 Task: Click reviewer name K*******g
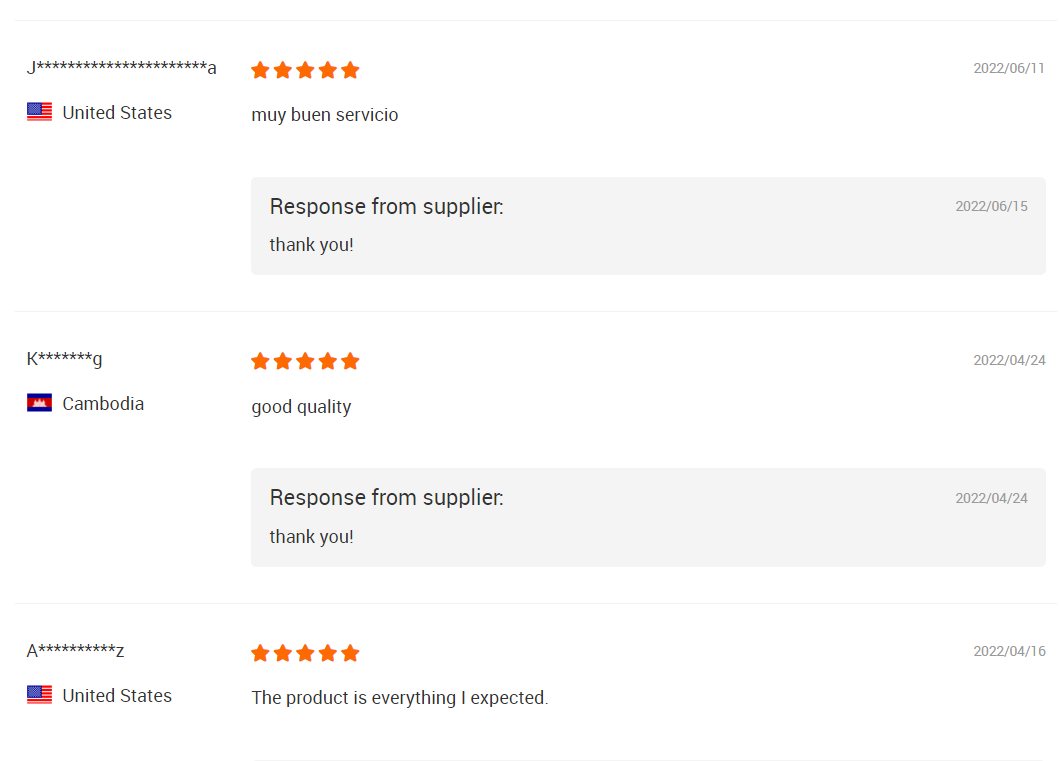coord(64,358)
